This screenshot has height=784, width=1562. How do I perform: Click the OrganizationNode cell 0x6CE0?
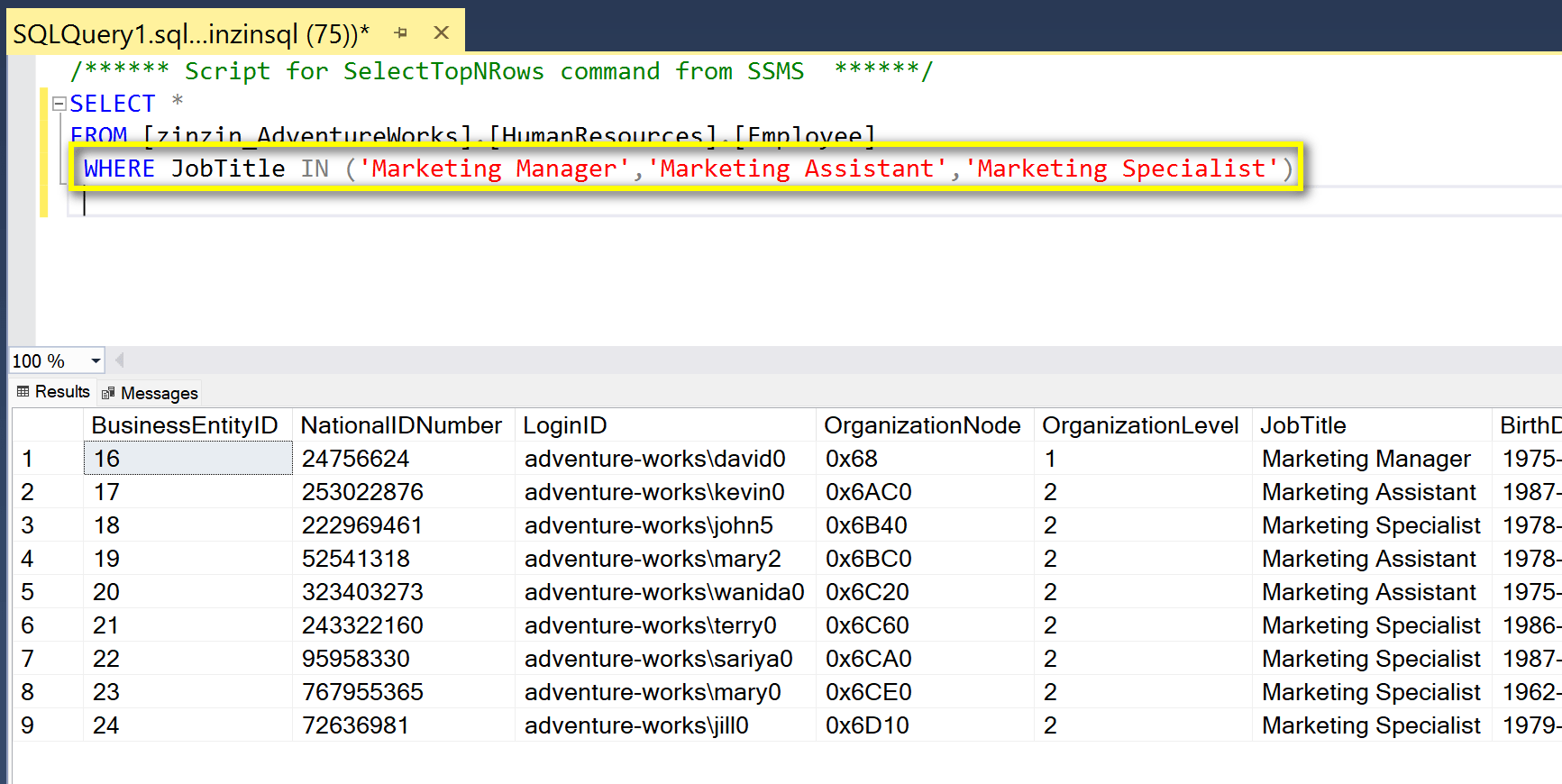(x=925, y=692)
